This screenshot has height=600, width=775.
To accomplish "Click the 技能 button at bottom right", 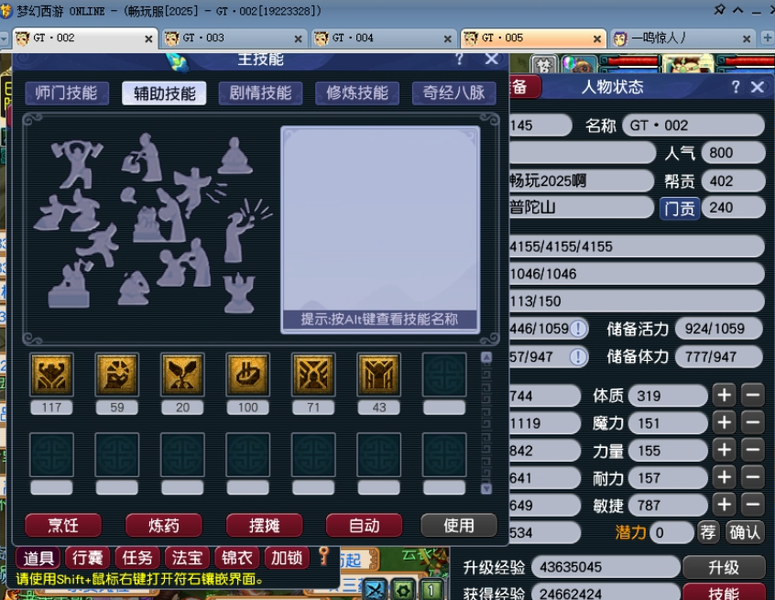I will coord(724,592).
